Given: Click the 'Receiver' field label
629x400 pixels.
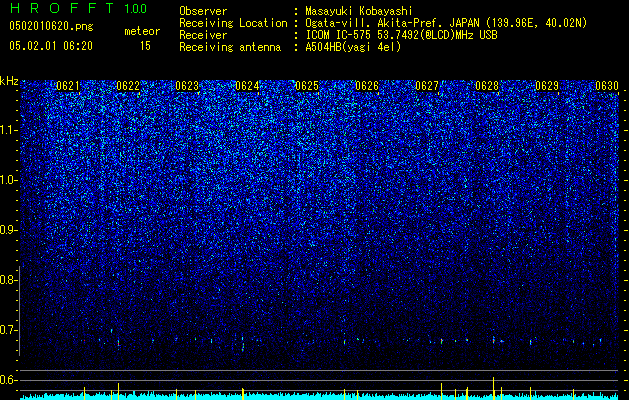Looking at the screenshot, I should tap(203, 35).
